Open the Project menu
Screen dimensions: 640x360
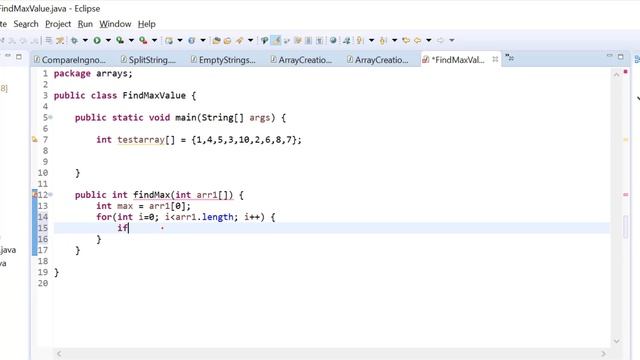(x=58, y=24)
